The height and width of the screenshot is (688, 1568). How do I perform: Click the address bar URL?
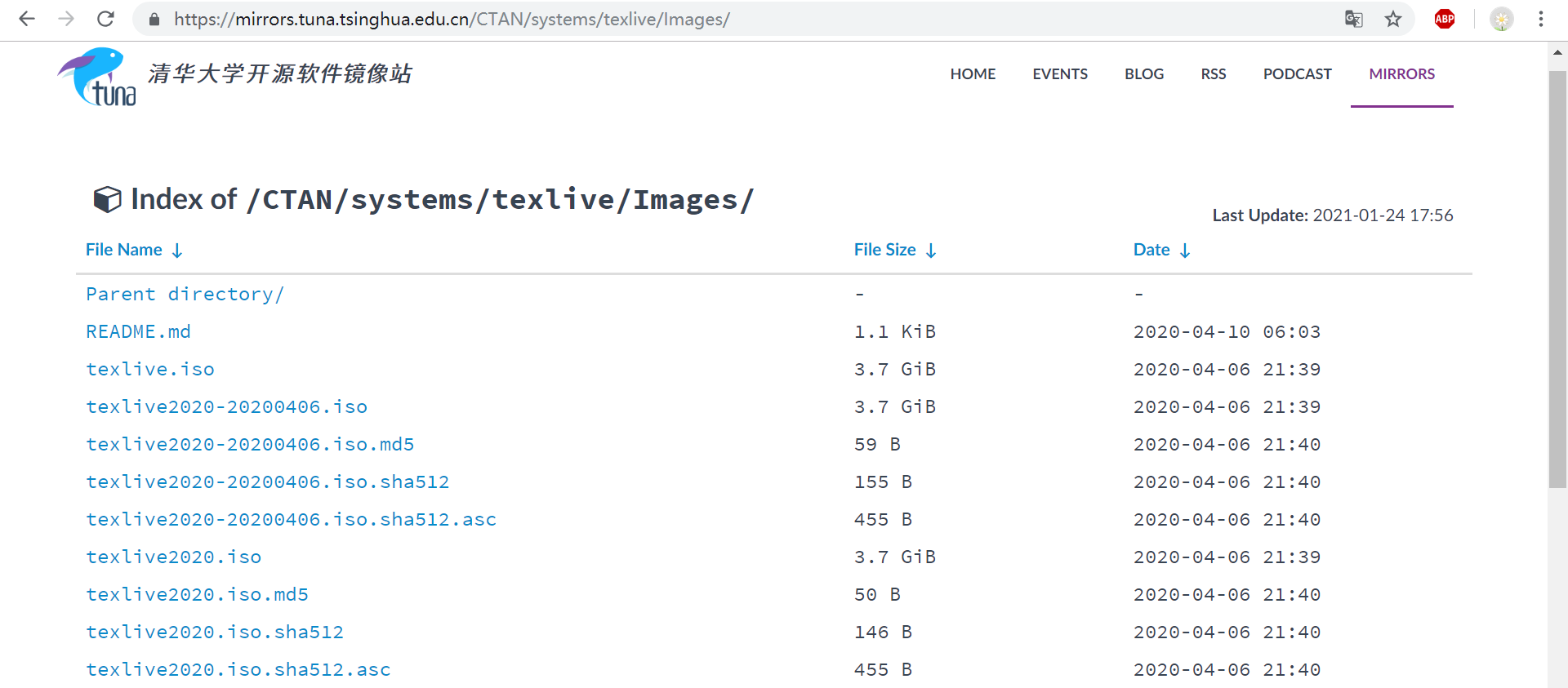(x=452, y=19)
